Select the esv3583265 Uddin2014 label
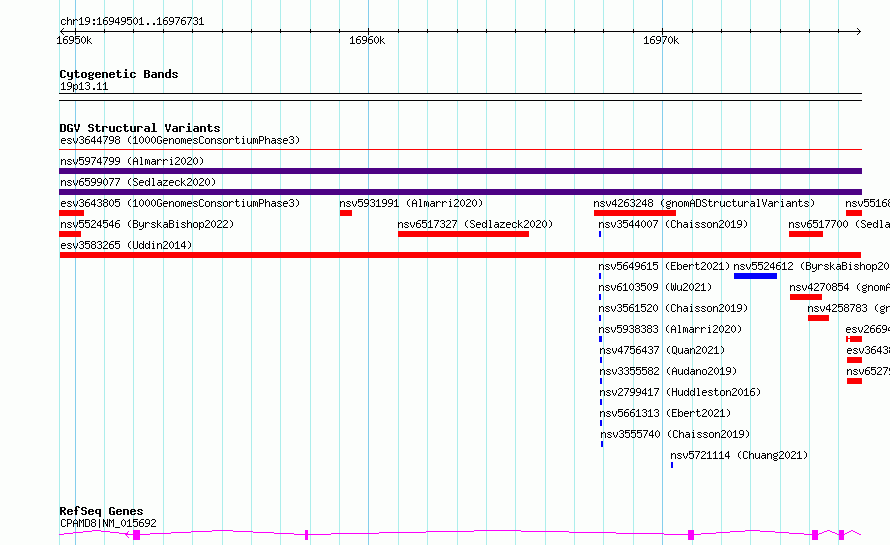 click(126, 245)
